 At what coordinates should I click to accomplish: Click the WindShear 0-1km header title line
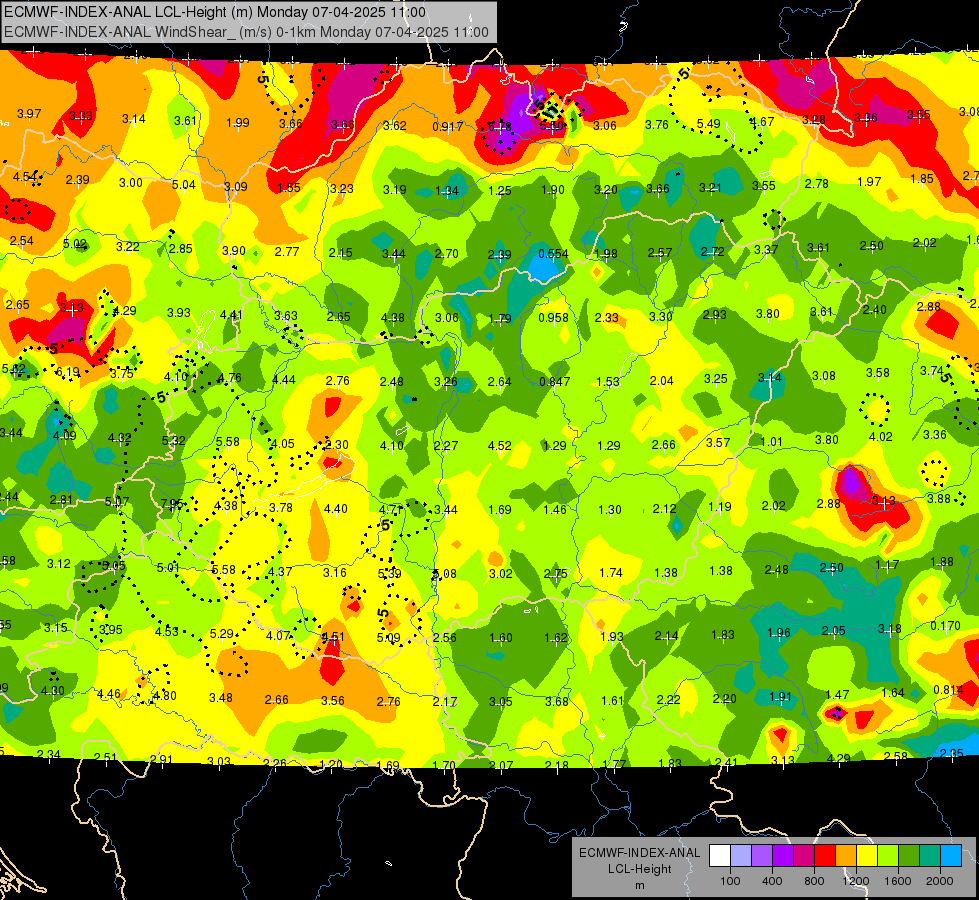click(246, 32)
